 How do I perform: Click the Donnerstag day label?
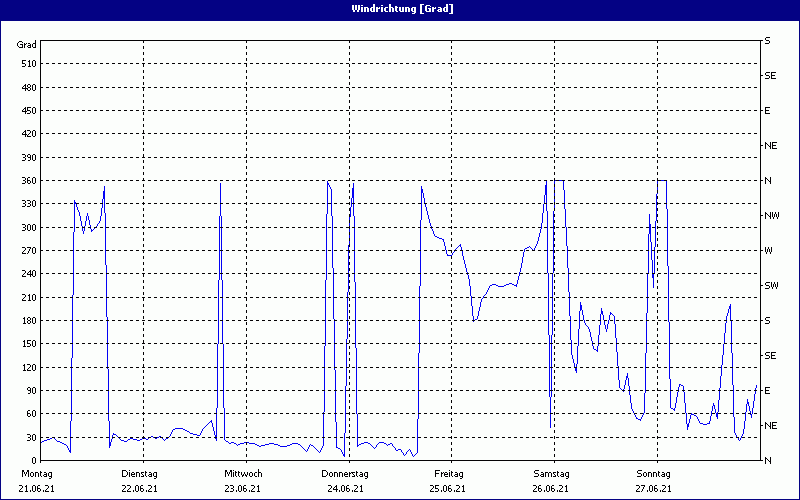click(x=345, y=473)
